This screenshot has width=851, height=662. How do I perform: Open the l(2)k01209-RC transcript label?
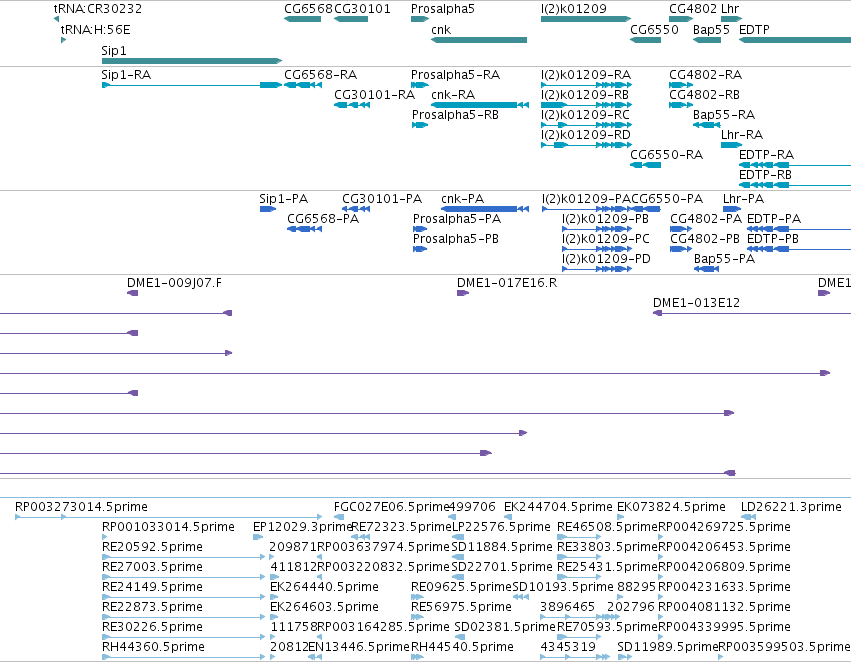click(x=585, y=115)
